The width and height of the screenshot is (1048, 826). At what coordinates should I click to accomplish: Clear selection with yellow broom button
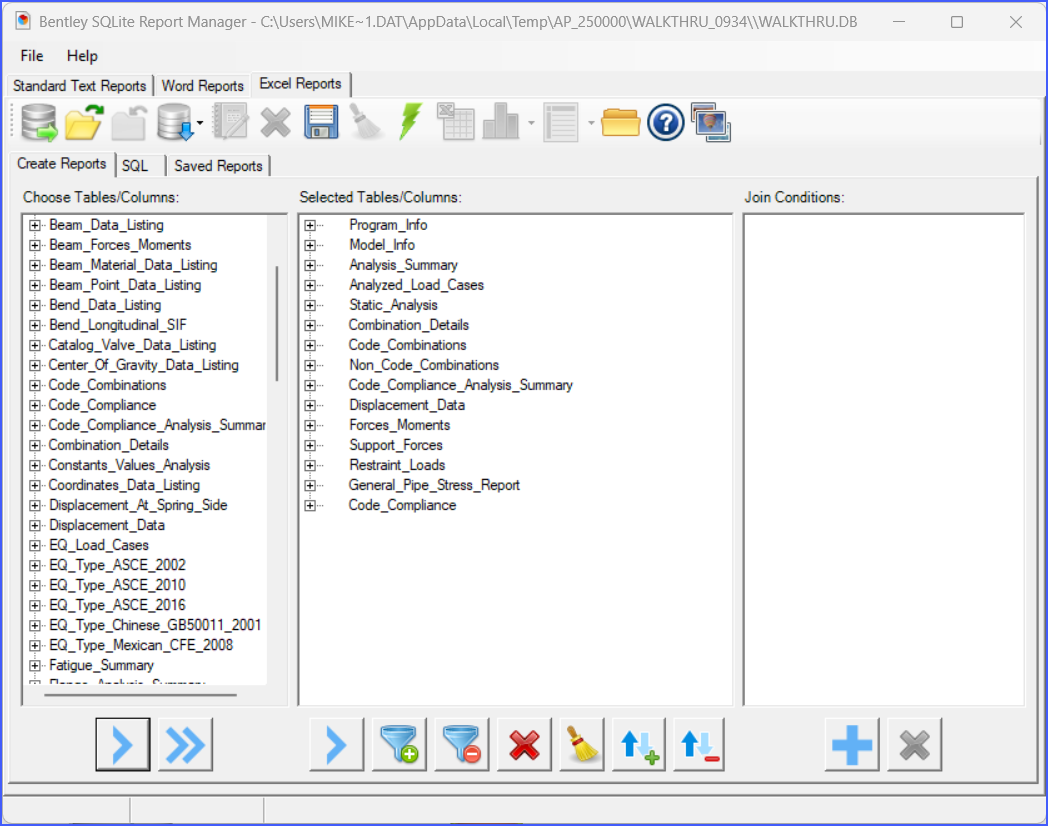[x=582, y=744]
